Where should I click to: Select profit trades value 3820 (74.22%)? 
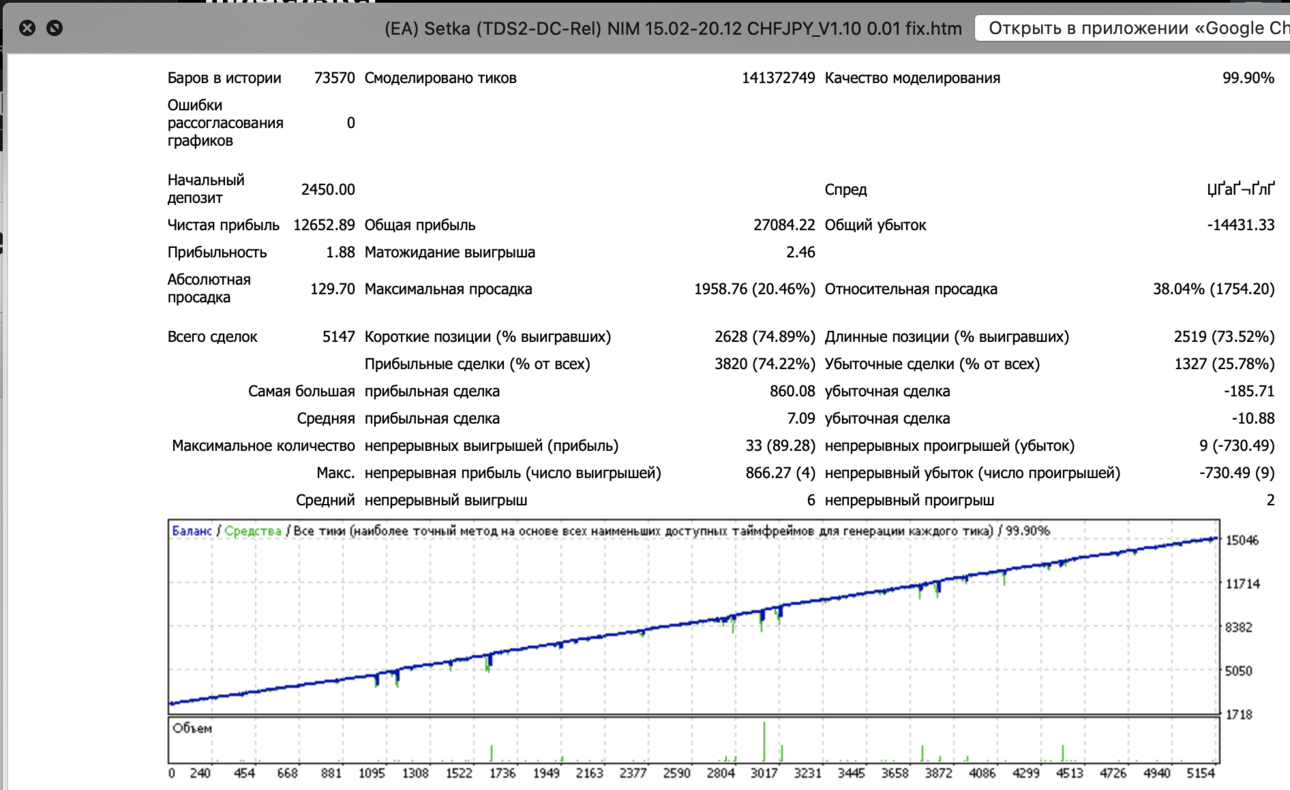(x=765, y=364)
